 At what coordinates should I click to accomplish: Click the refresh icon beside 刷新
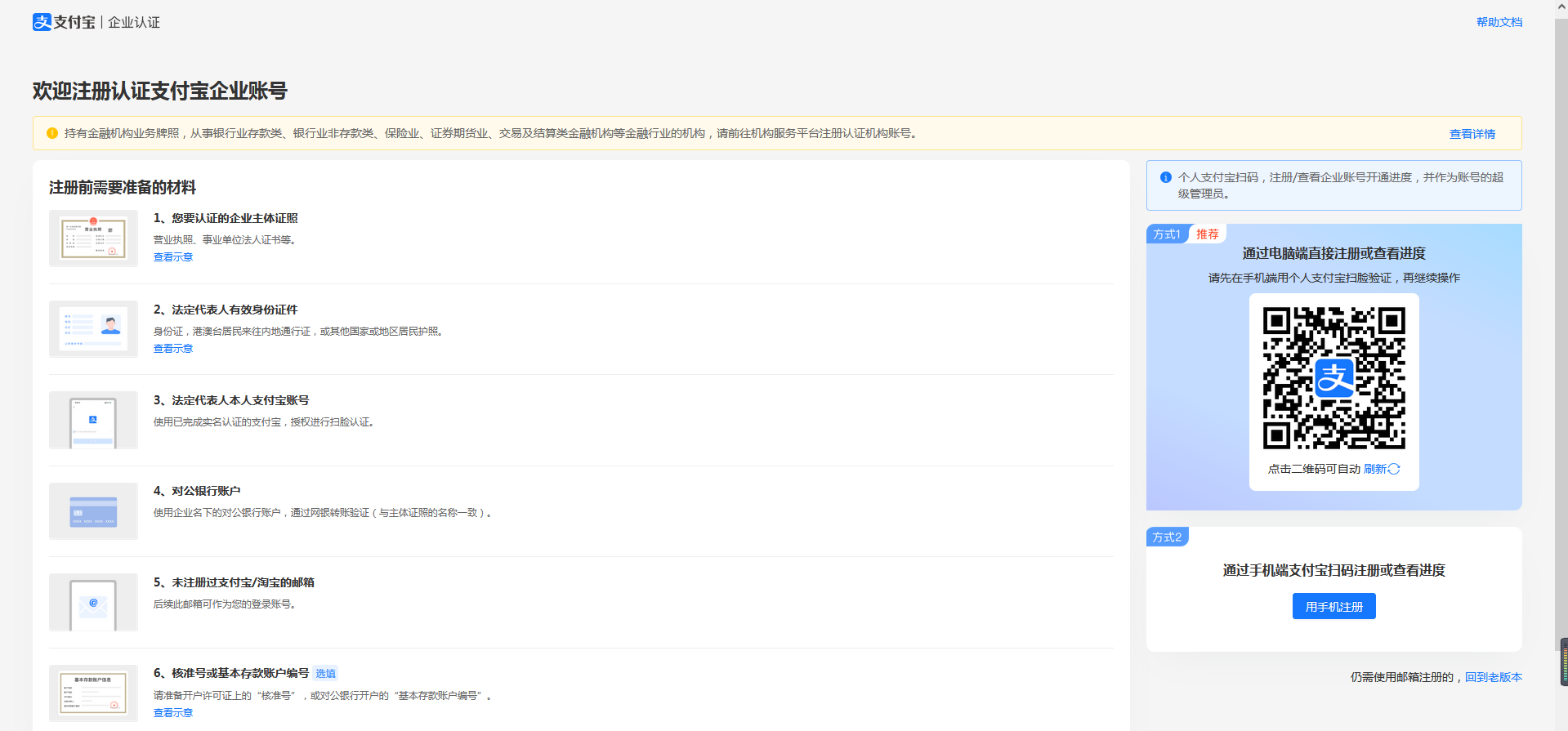pos(1394,469)
